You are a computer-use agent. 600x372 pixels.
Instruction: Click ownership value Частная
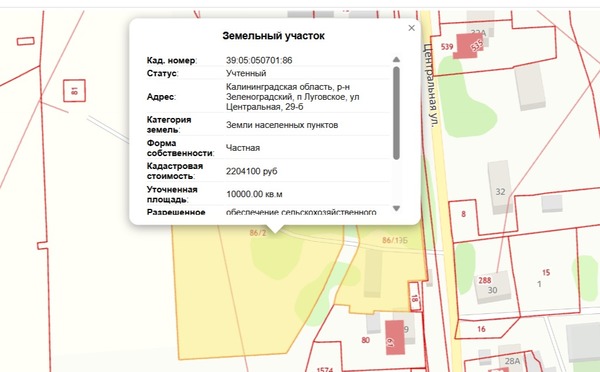coord(243,148)
